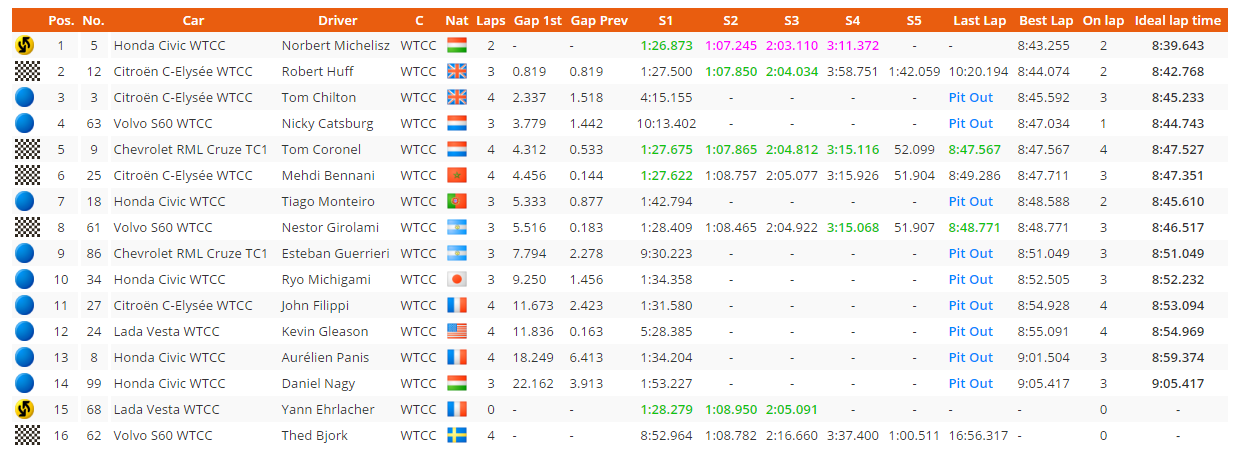This screenshot has width=1233, height=455.
Task: Click the blue circle icon for Nicky Catsburg
Action: 25,124
